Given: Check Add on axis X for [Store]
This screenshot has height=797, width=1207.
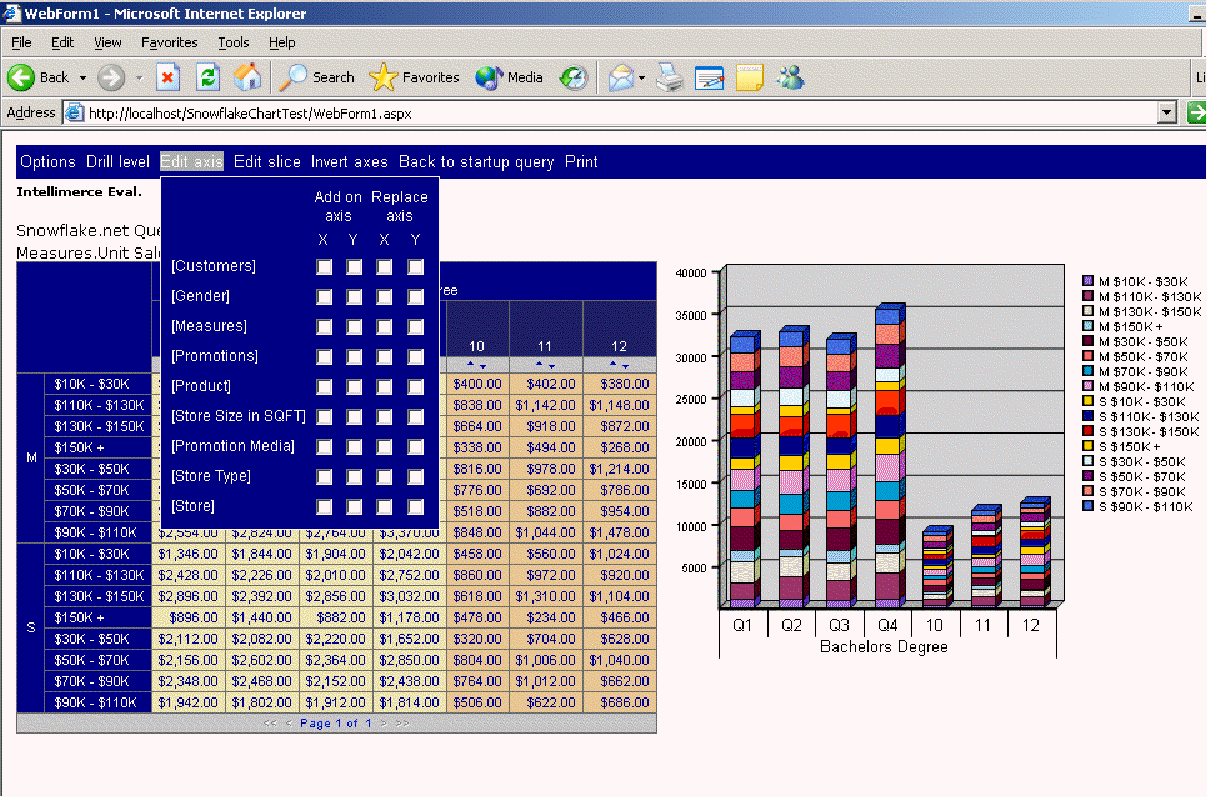Looking at the screenshot, I should tap(324, 507).
